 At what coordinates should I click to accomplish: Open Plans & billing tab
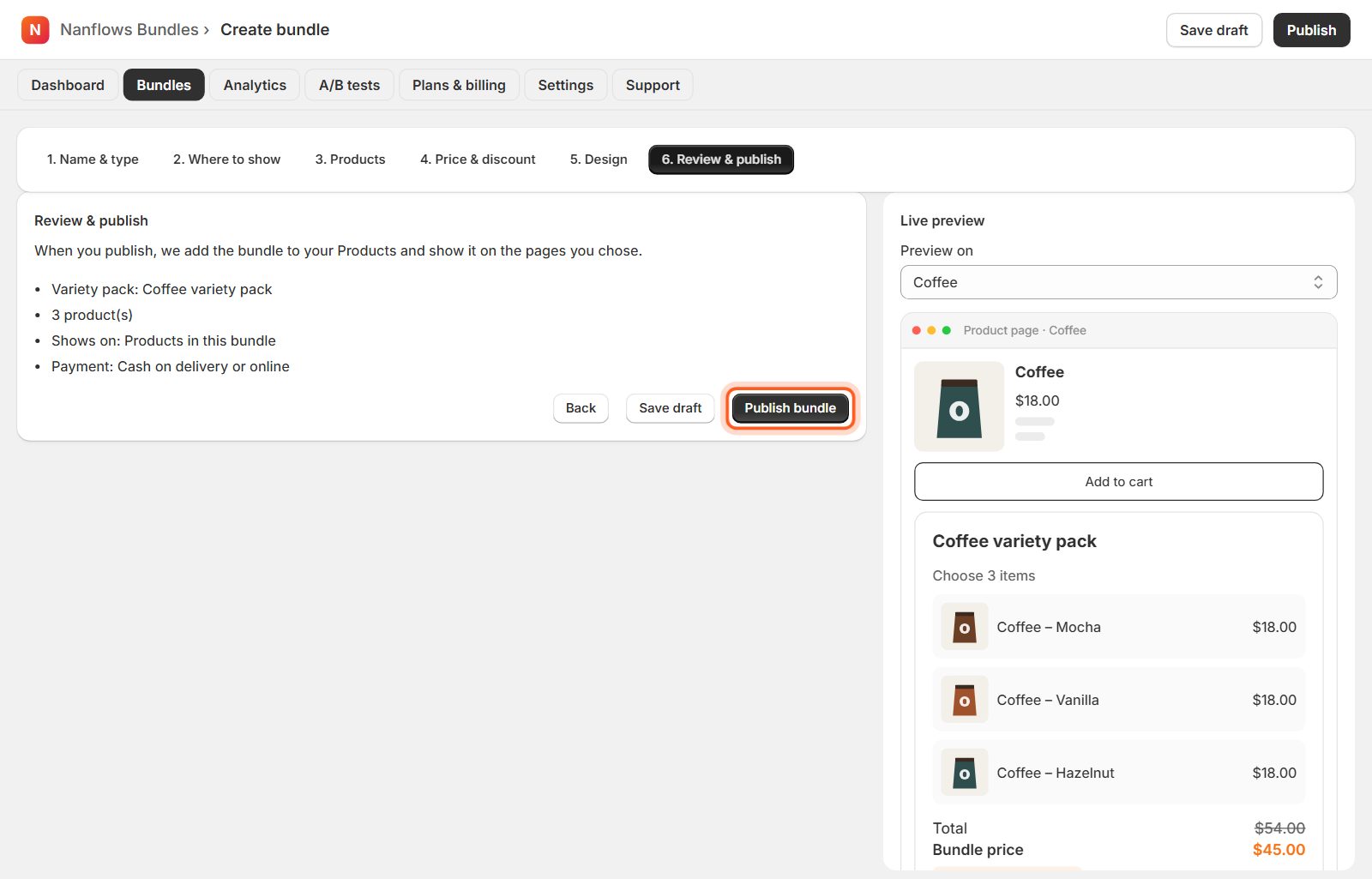[459, 85]
